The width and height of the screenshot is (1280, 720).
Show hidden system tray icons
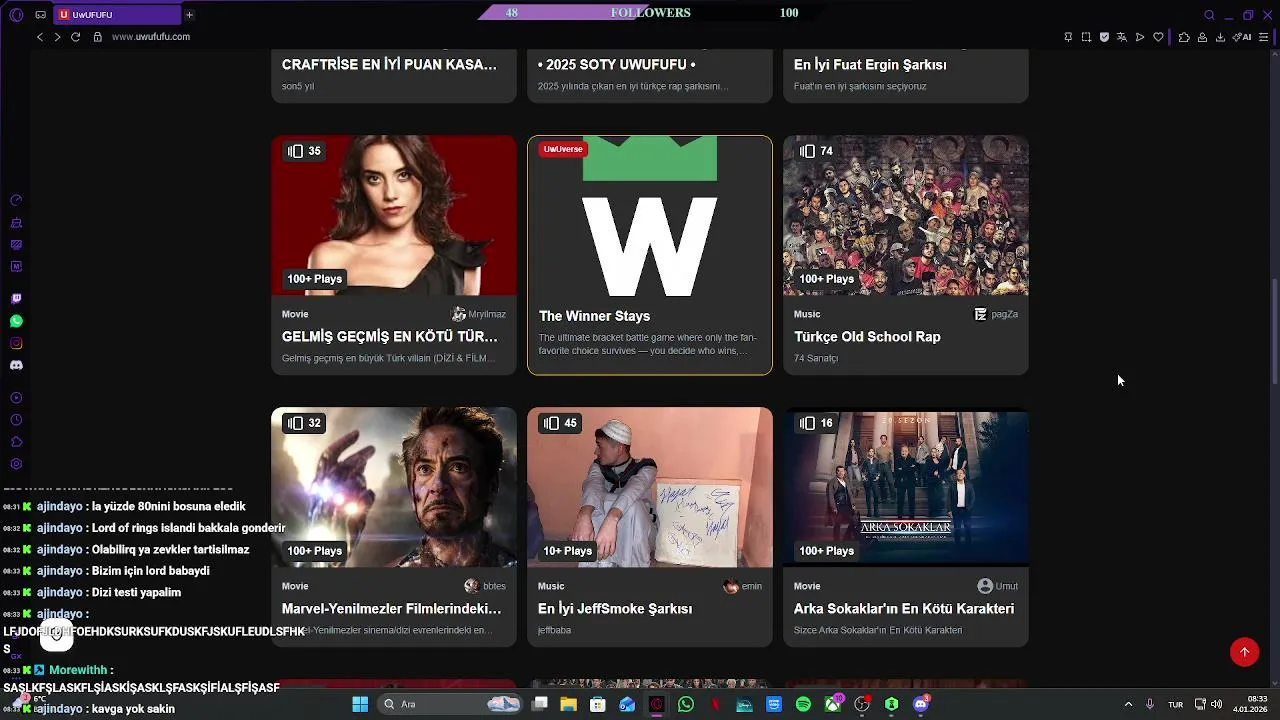coord(1128,704)
